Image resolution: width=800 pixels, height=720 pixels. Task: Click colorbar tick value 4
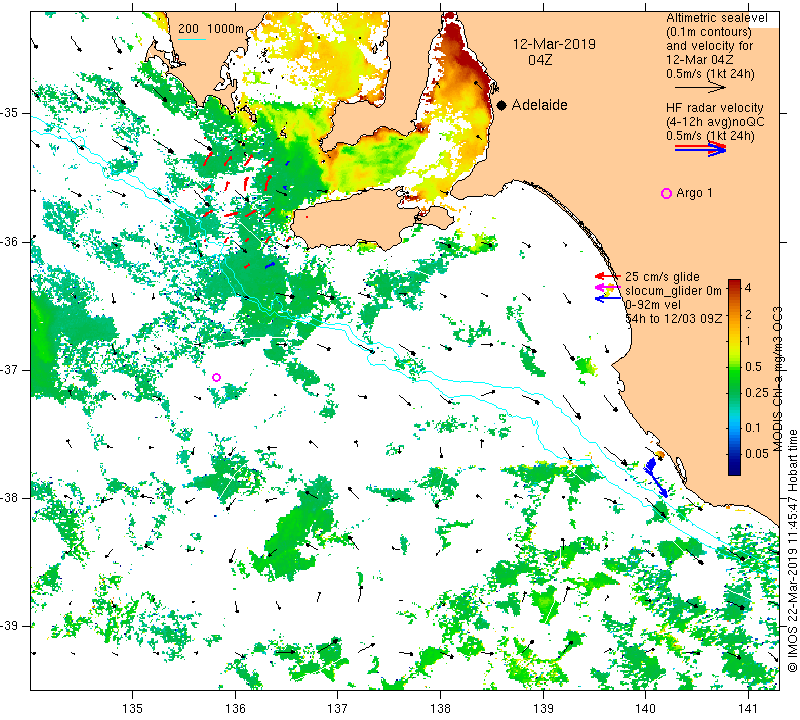coord(748,288)
